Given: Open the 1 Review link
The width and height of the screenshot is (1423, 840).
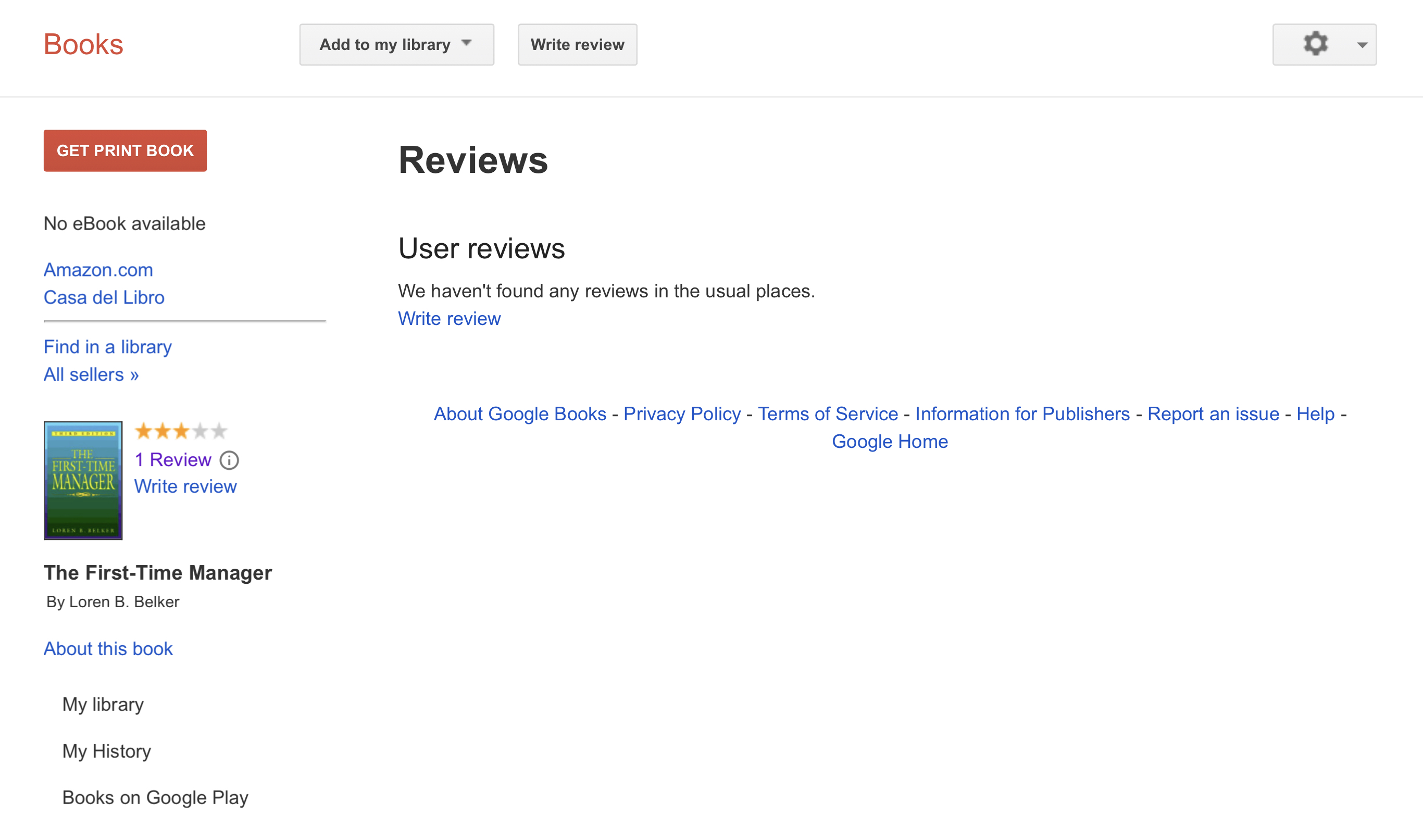Looking at the screenshot, I should click(x=172, y=460).
